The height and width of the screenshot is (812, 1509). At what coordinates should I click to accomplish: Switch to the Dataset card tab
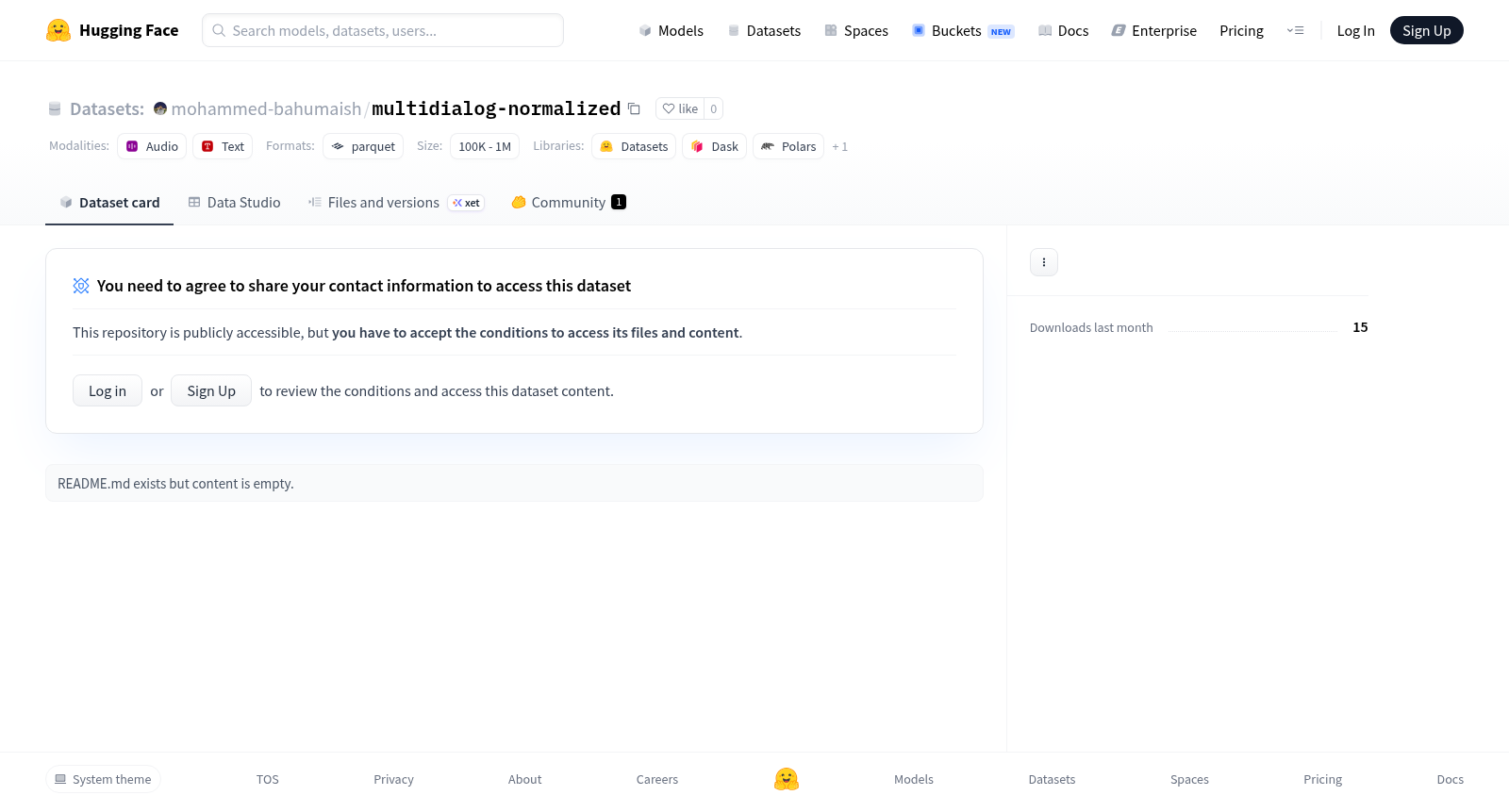109,203
